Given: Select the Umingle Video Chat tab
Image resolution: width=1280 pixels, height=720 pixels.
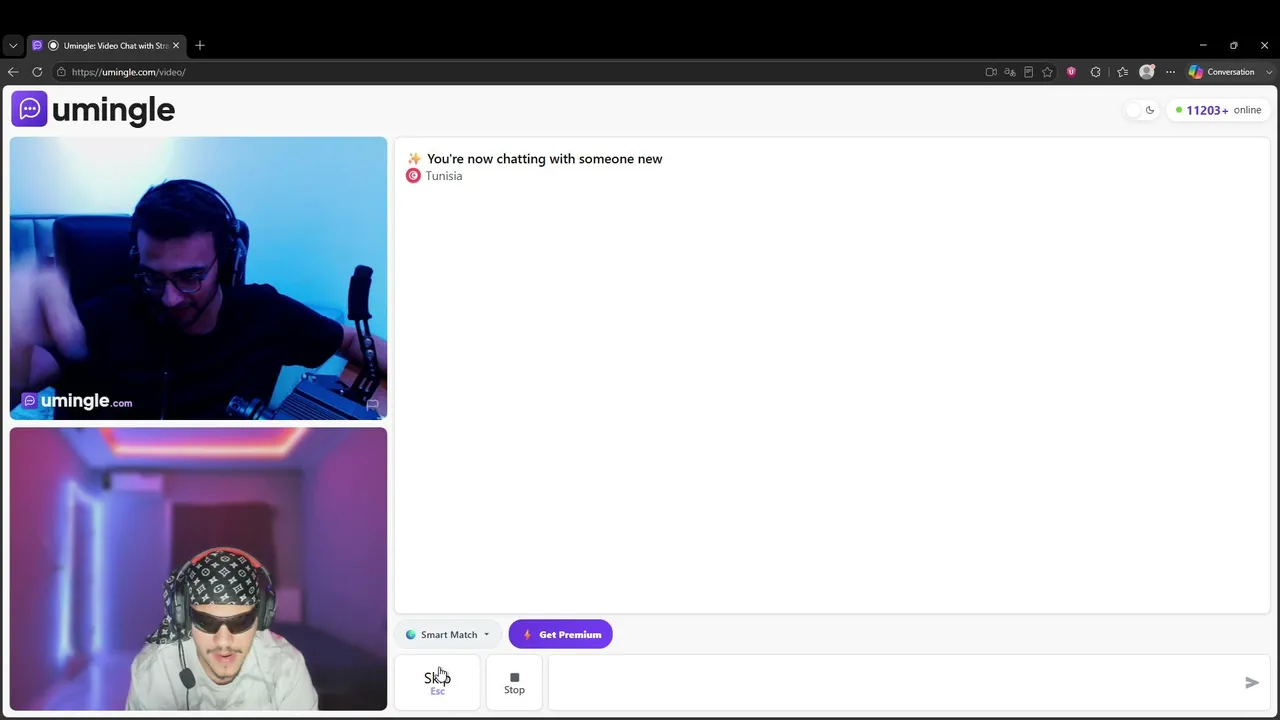Looking at the screenshot, I should pyautogui.click(x=105, y=45).
